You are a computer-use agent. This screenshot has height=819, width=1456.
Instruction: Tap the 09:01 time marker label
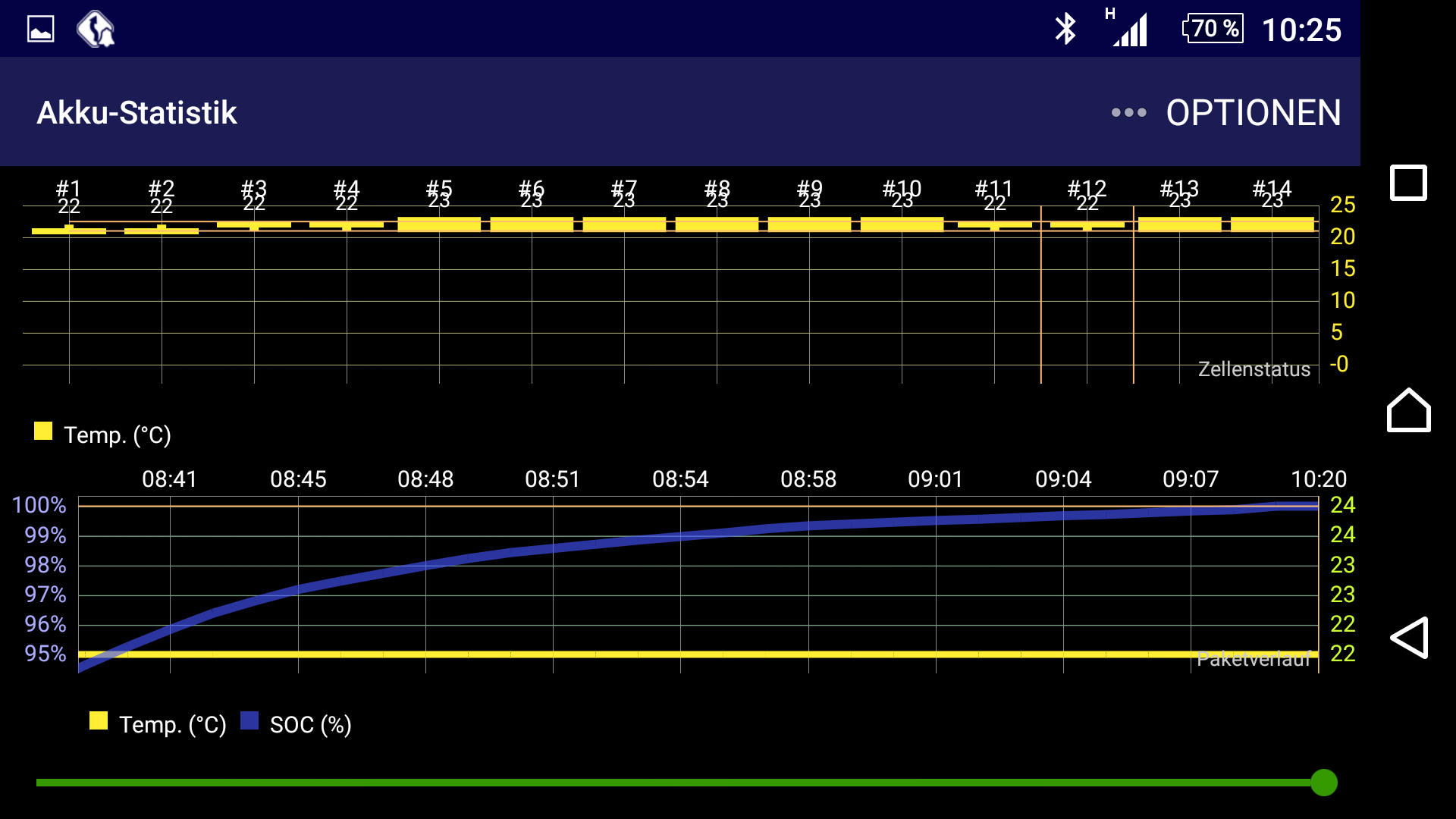935,479
